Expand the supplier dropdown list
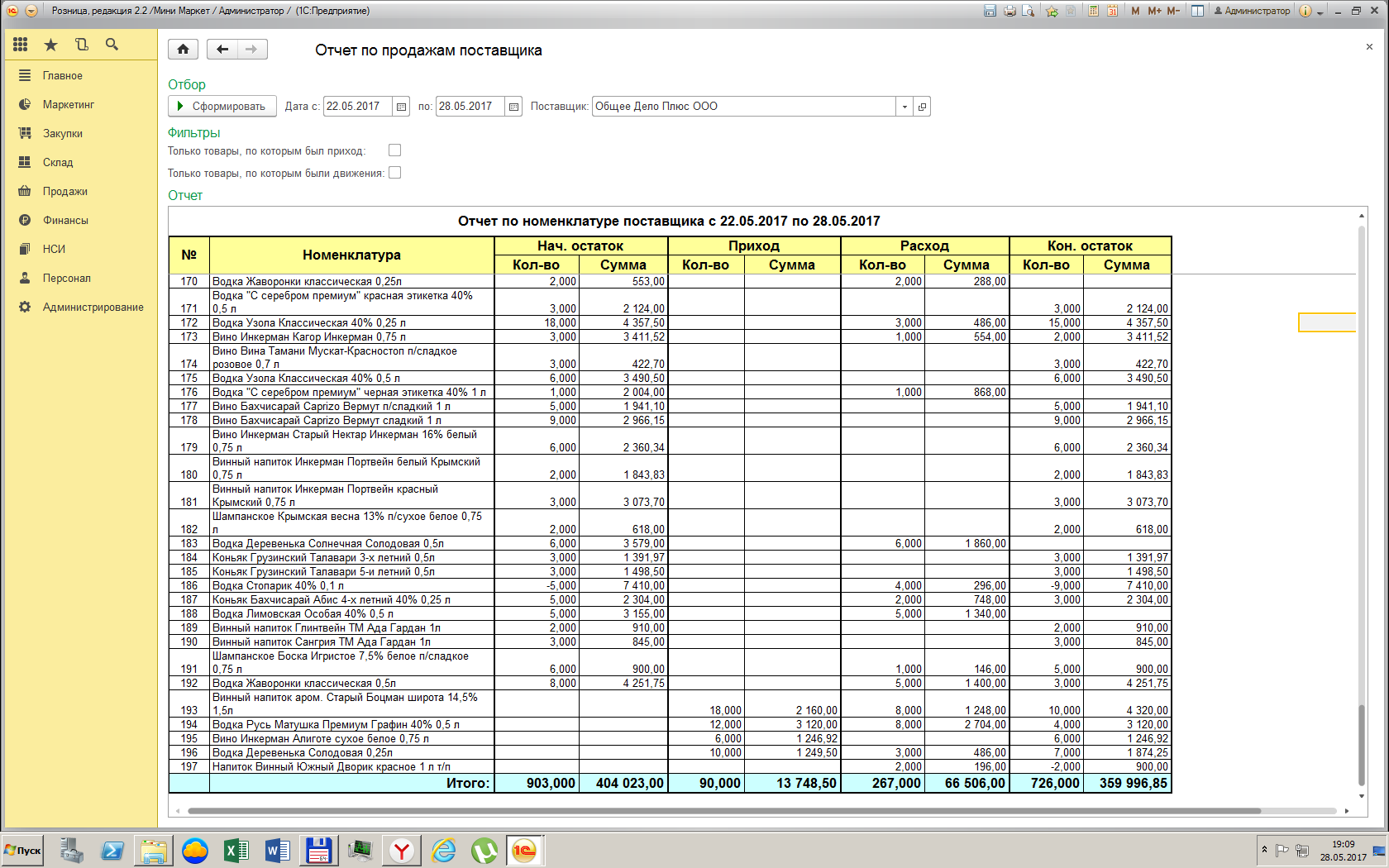This screenshot has width=1389, height=868. [905, 107]
